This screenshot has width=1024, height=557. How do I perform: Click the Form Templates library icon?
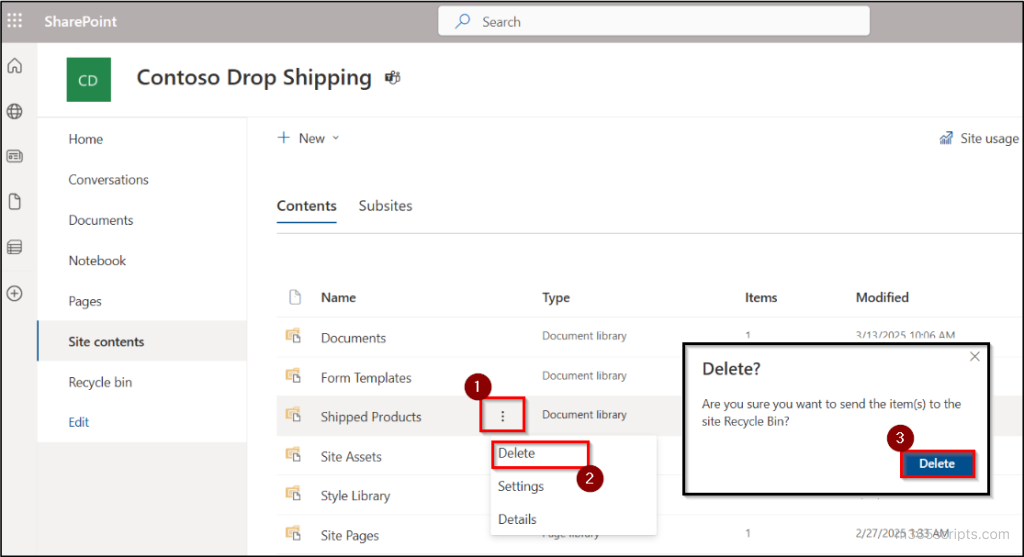click(x=293, y=376)
